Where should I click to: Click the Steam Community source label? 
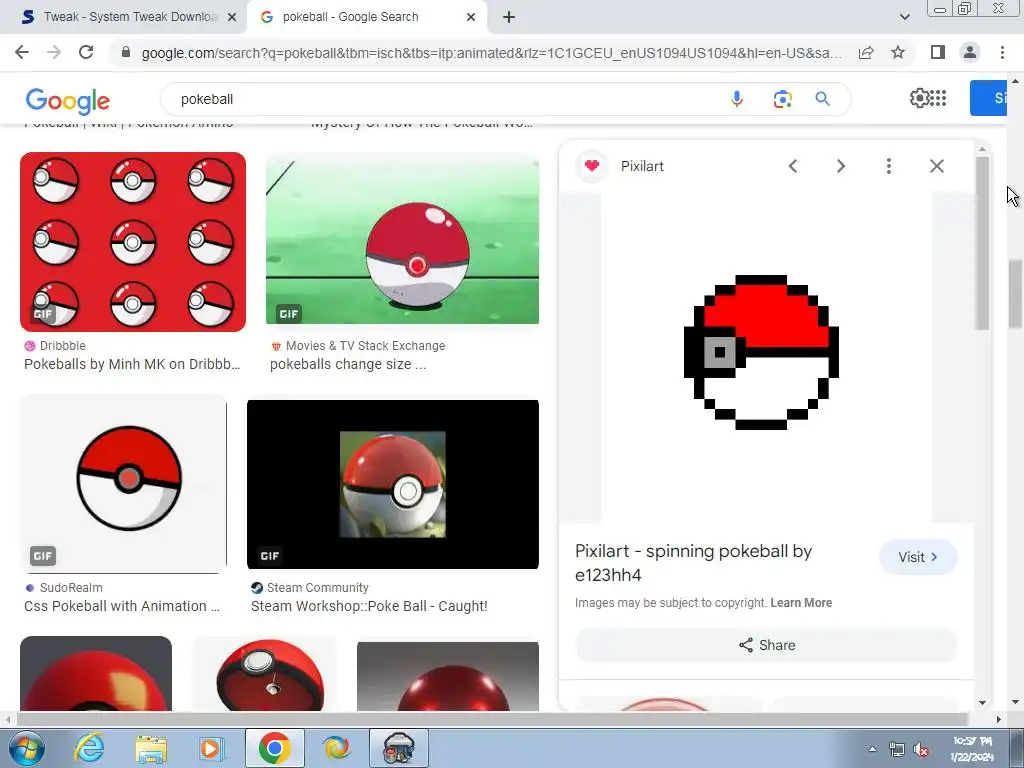point(317,587)
